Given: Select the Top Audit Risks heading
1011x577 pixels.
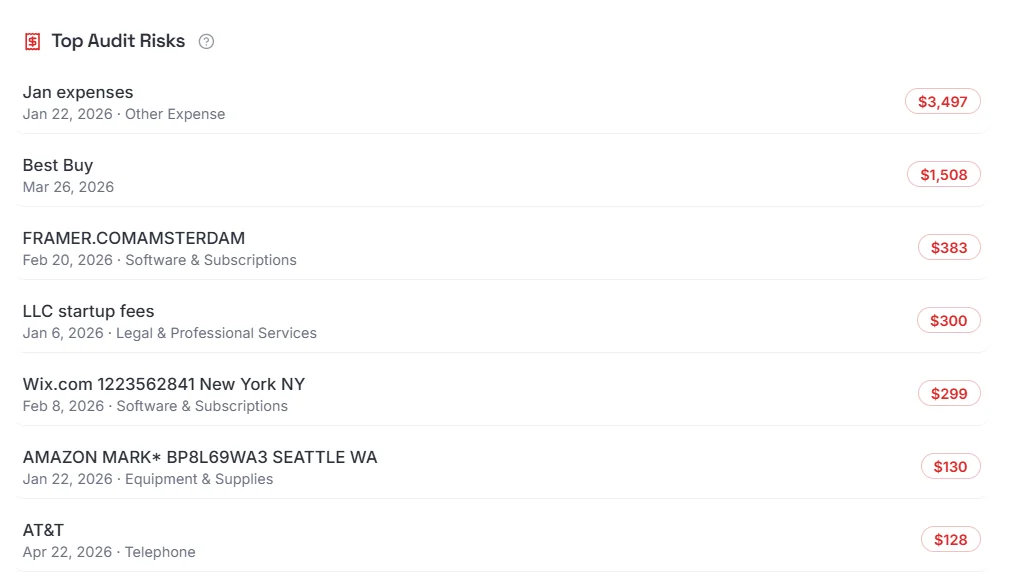Looking at the screenshot, I should 118,41.
